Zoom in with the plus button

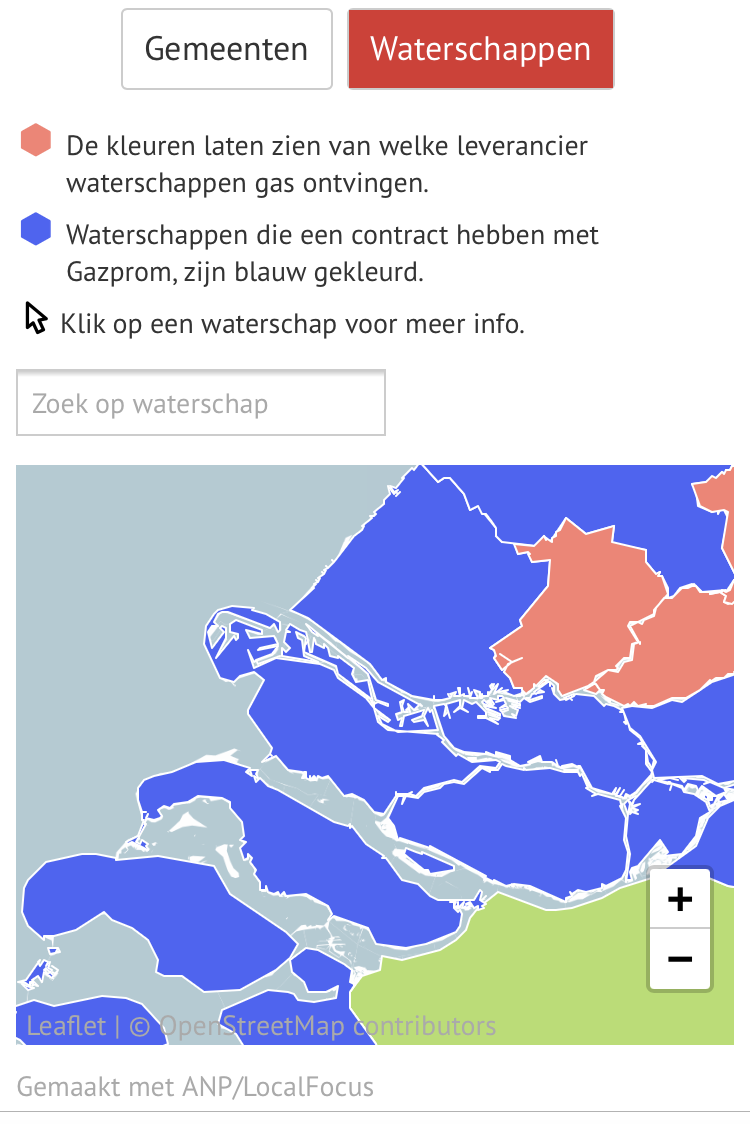tap(680, 899)
